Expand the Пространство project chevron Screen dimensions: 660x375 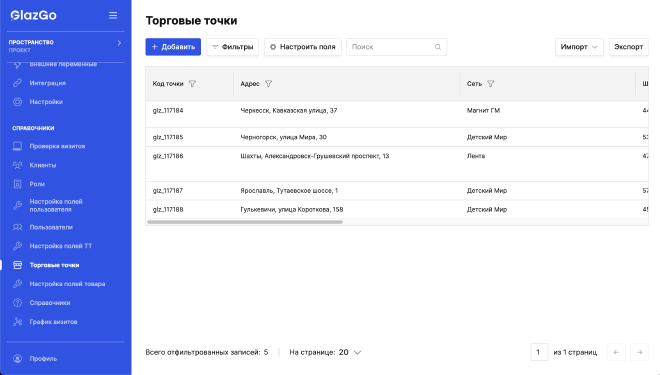(119, 43)
